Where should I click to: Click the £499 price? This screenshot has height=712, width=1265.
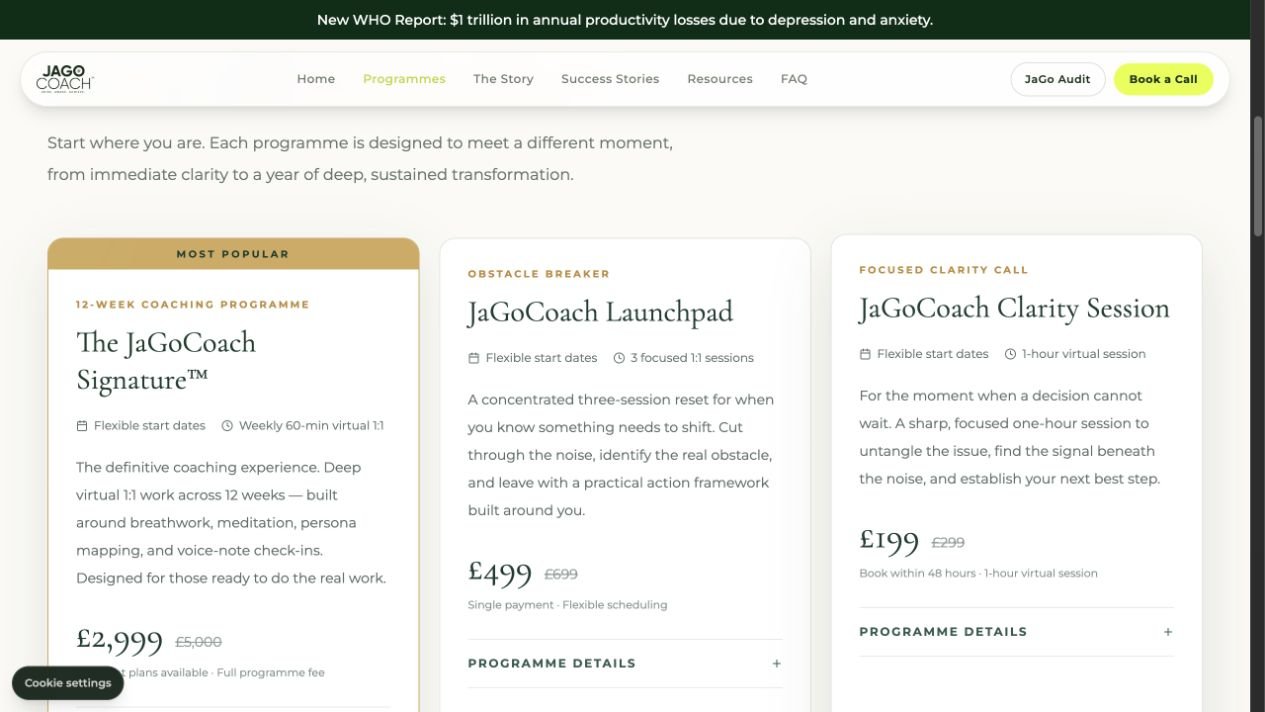point(500,572)
